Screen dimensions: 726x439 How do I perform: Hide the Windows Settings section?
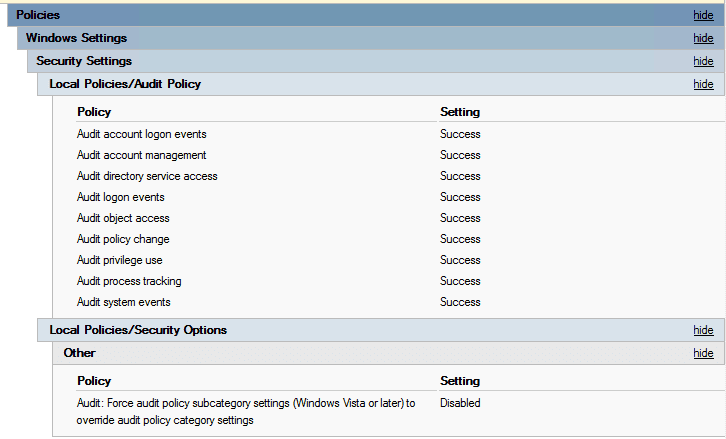703,38
